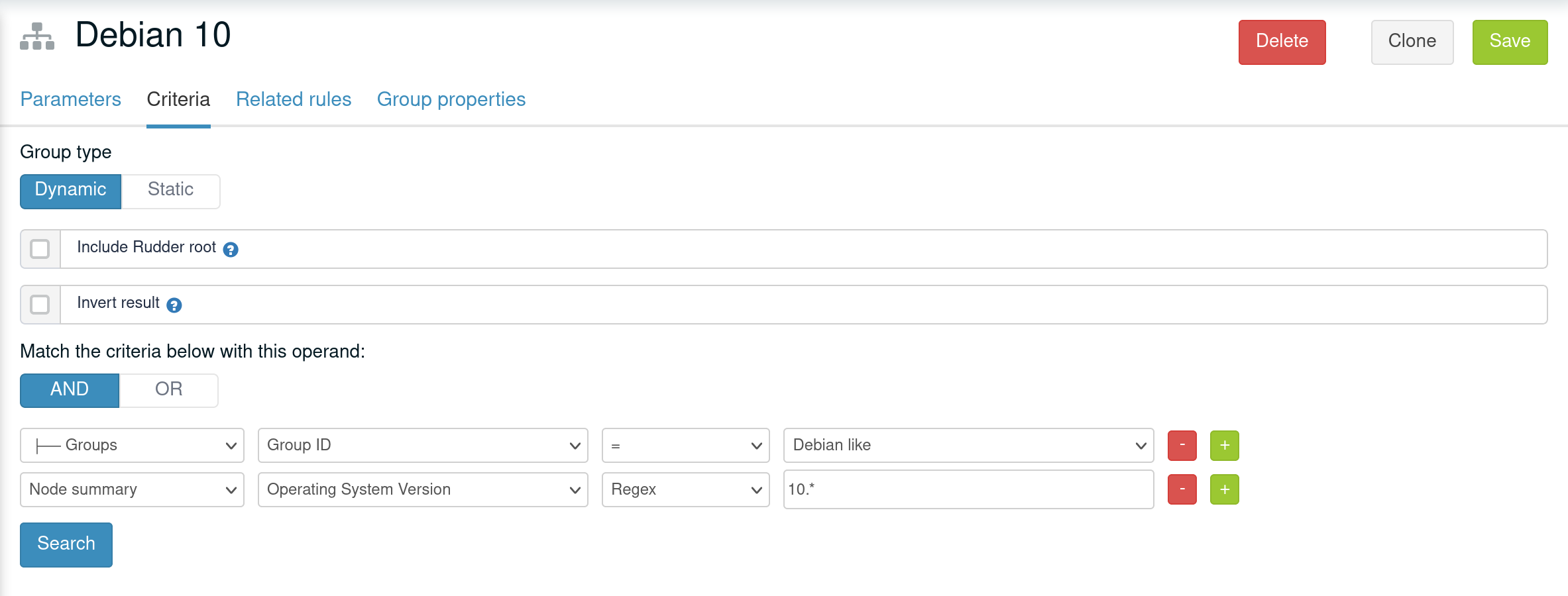Switch group type to Static

170,191
